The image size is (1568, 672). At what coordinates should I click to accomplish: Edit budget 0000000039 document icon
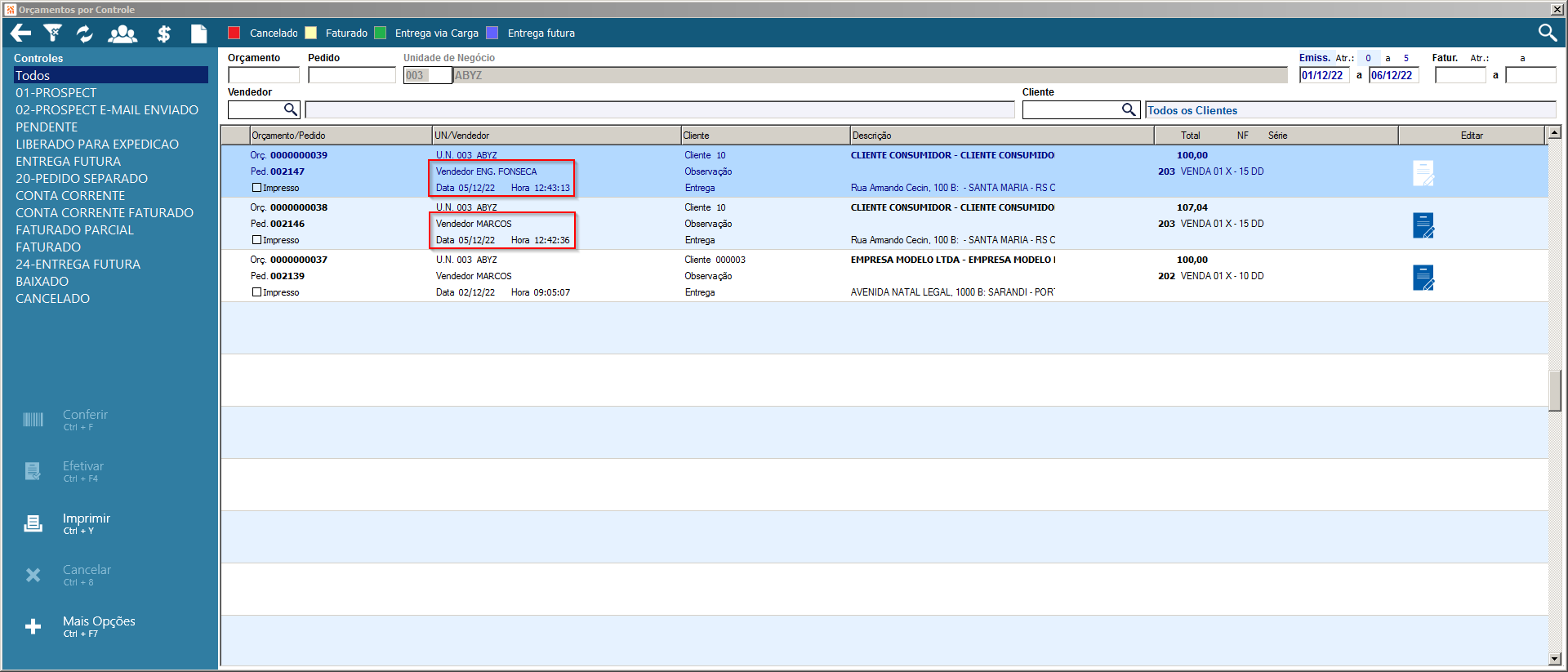click(1423, 173)
